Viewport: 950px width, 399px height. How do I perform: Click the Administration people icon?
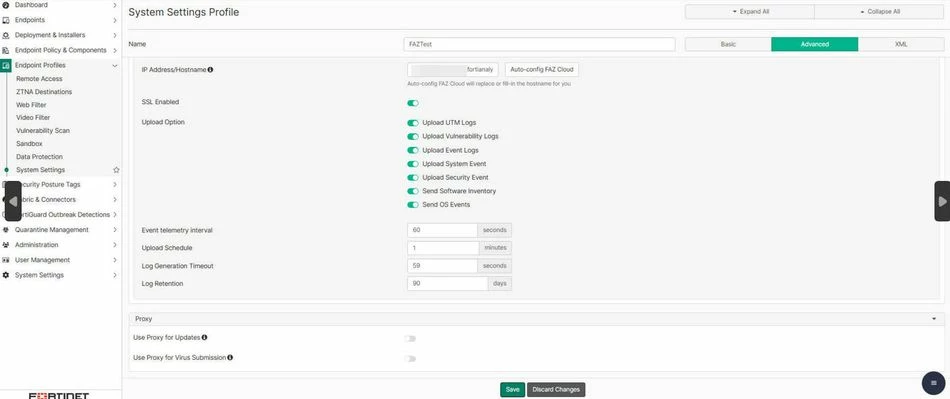[5, 245]
